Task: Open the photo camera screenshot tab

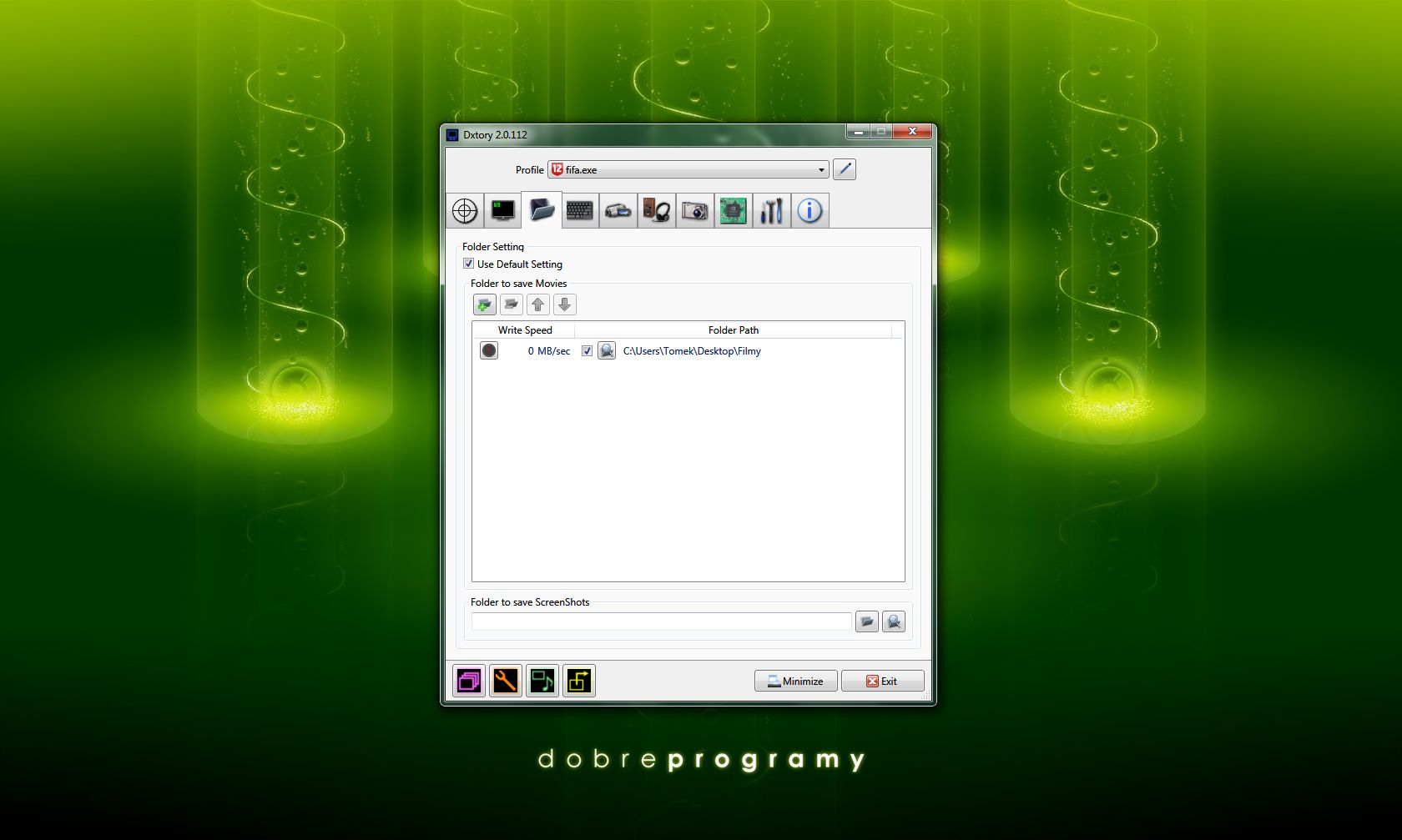Action: (694, 210)
